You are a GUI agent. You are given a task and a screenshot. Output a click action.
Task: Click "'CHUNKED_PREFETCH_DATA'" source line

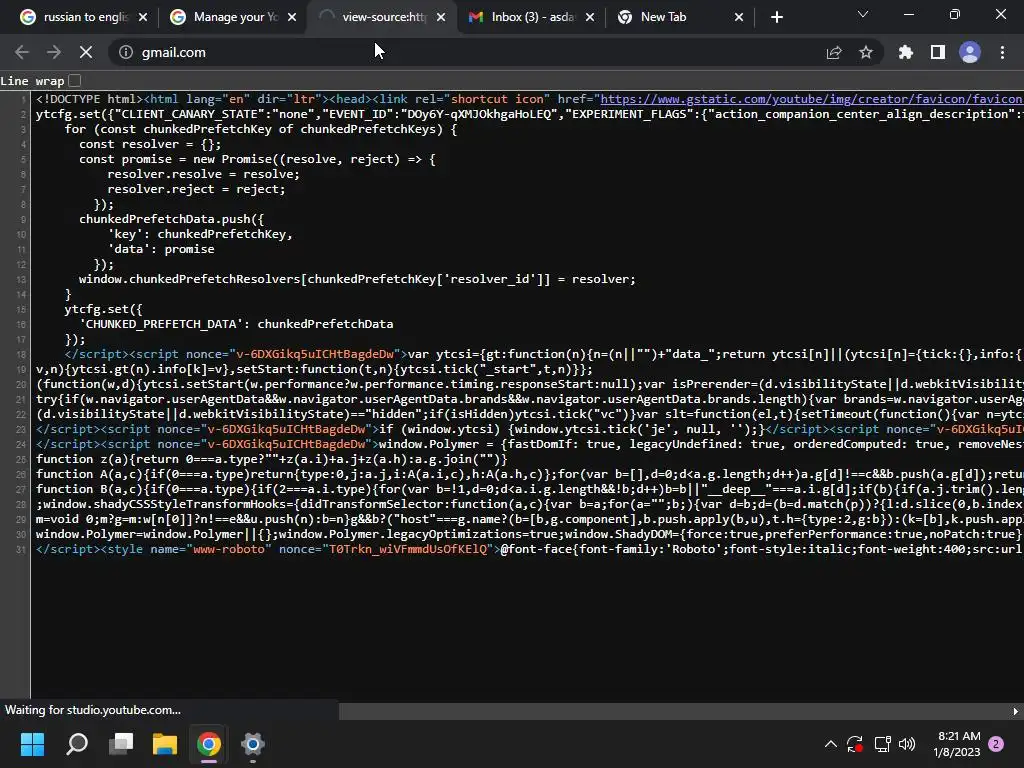(236, 324)
